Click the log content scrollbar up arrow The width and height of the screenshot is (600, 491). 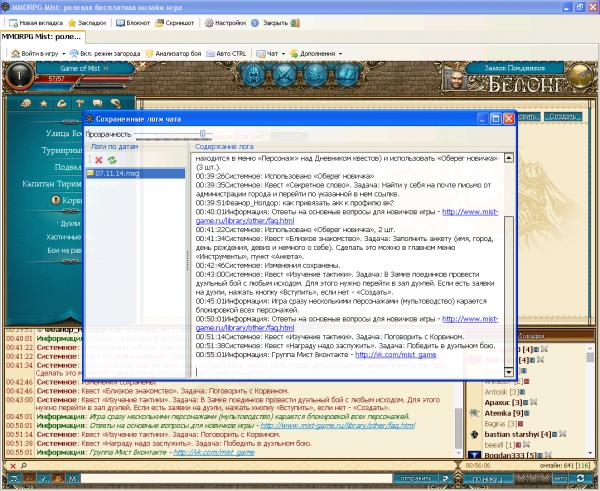[x=509, y=158]
